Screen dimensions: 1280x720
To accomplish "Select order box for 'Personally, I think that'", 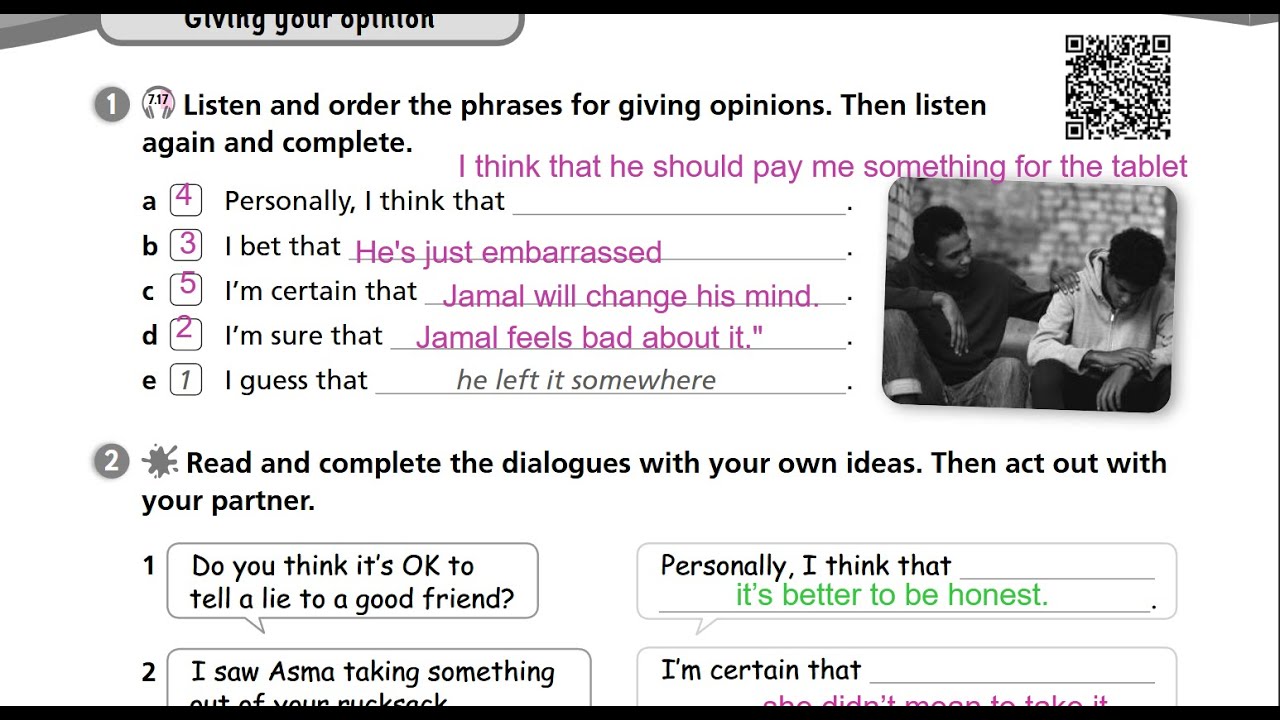I will pyautogui.click(x=186, y=199).
